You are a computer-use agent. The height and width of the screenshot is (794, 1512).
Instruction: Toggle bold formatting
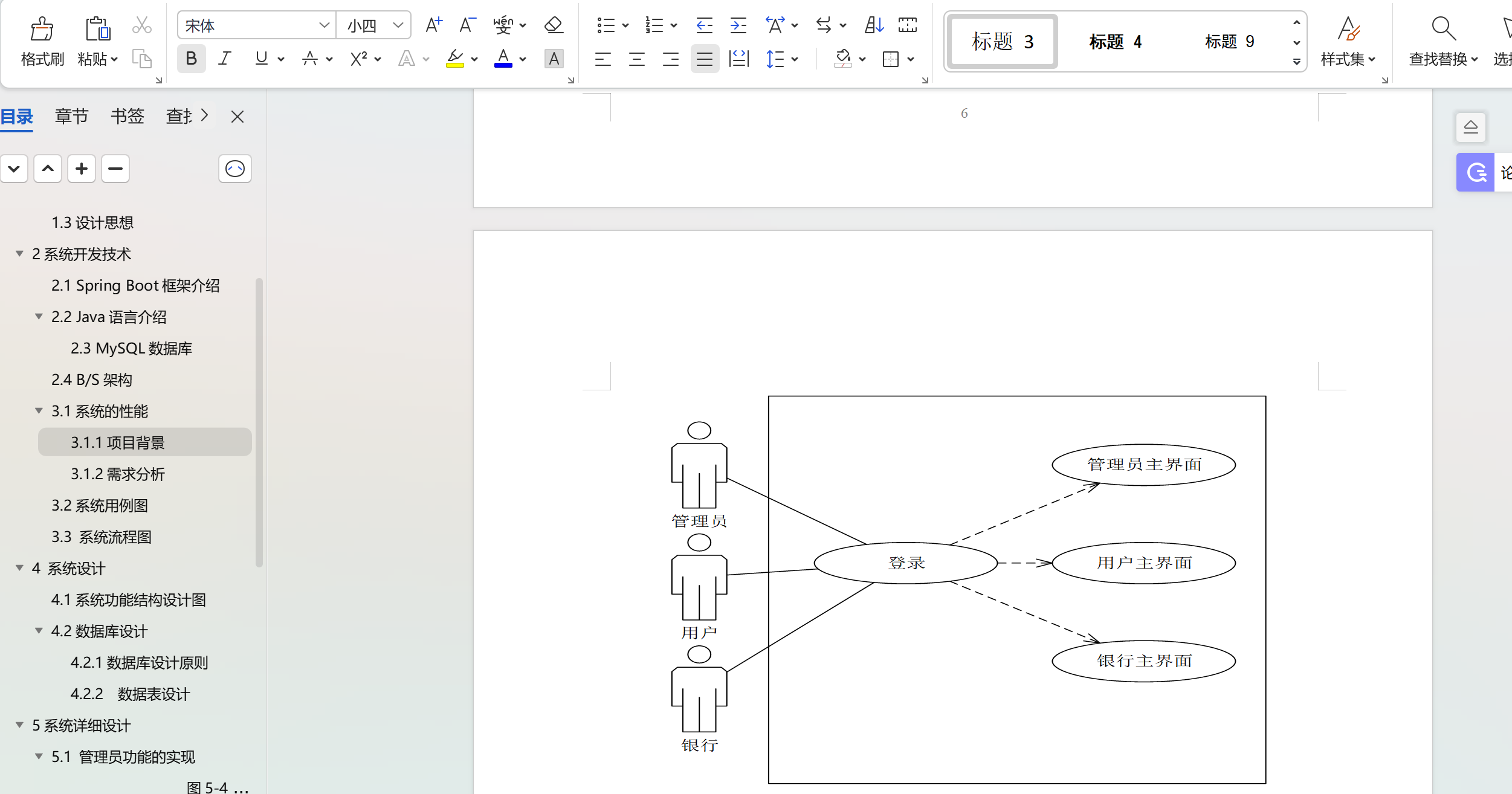tap(191, 59)
